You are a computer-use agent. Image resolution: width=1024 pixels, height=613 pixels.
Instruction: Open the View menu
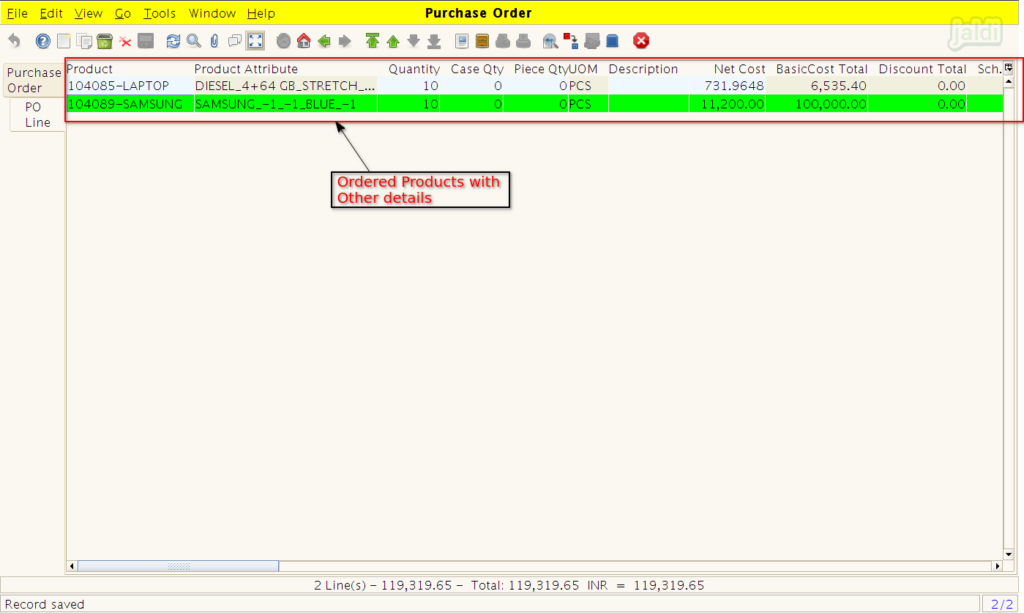pos(88,13)
